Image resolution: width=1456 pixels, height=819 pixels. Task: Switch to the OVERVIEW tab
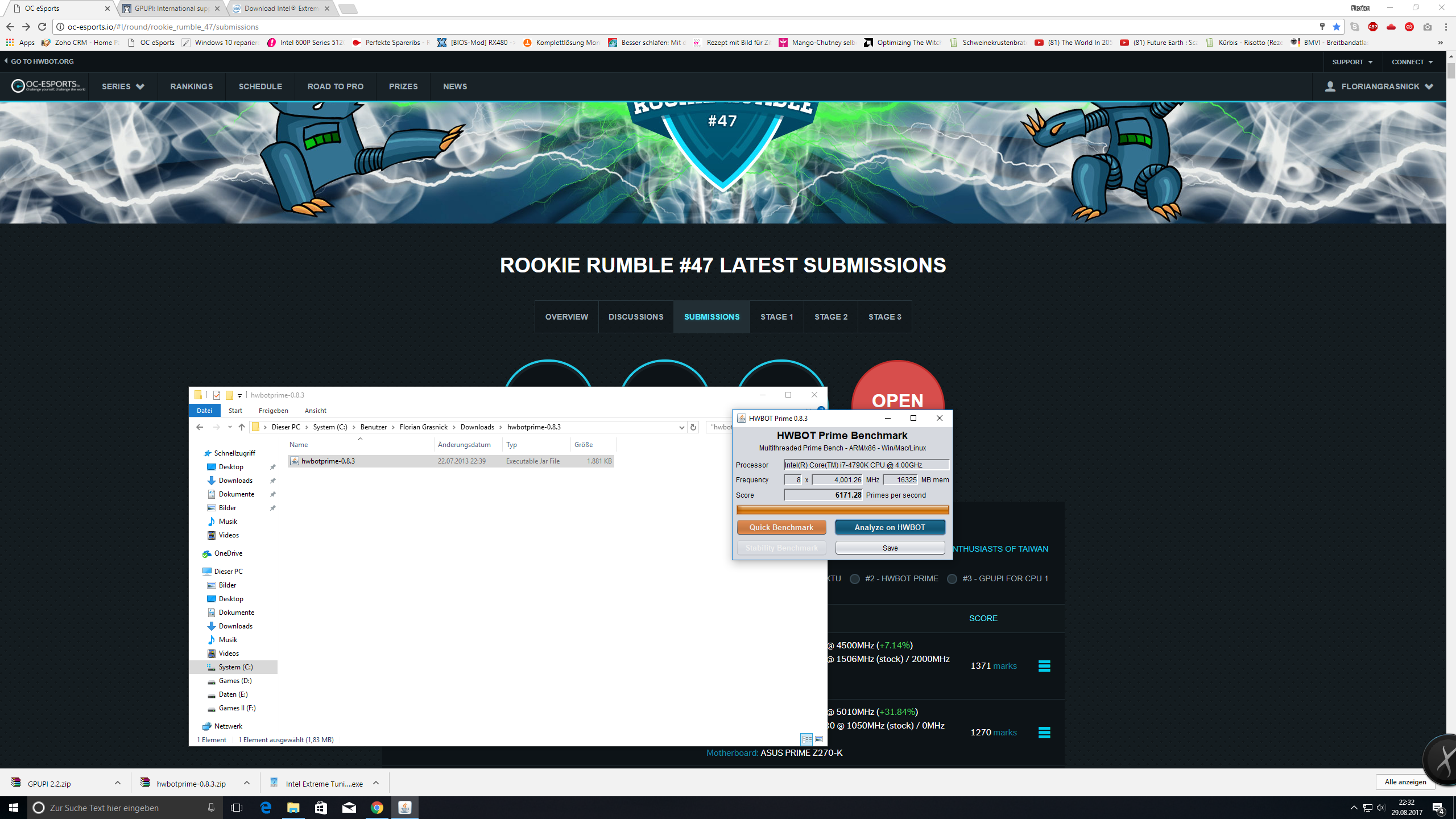[566, 317]
